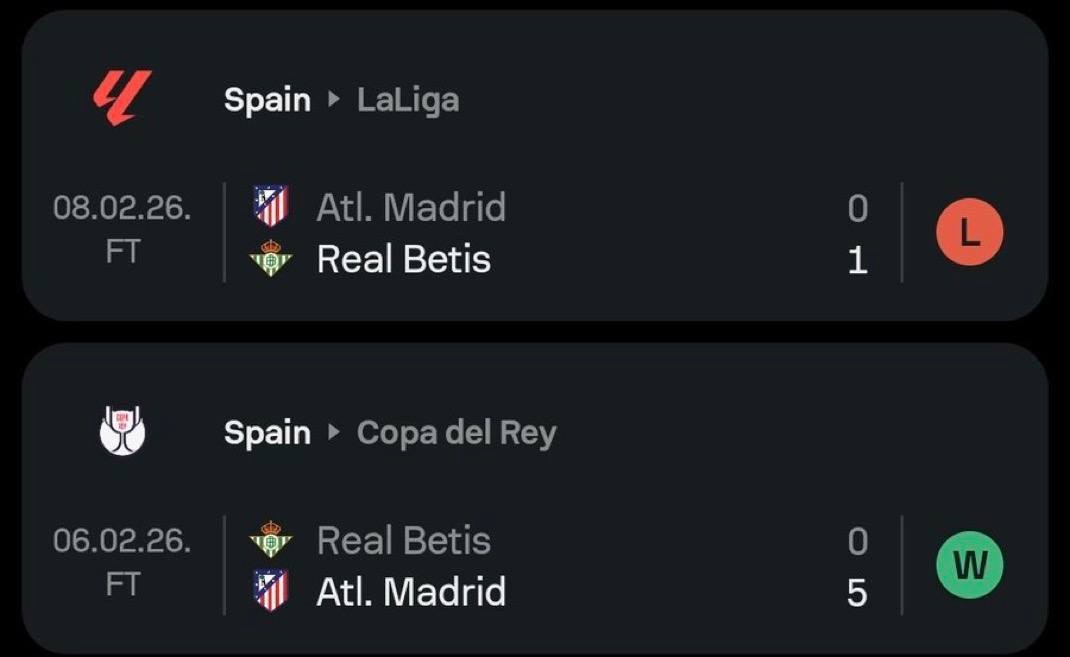
Task: Expand the arrow next to Spain before LaLiga
Action: [x=334, y=100]
